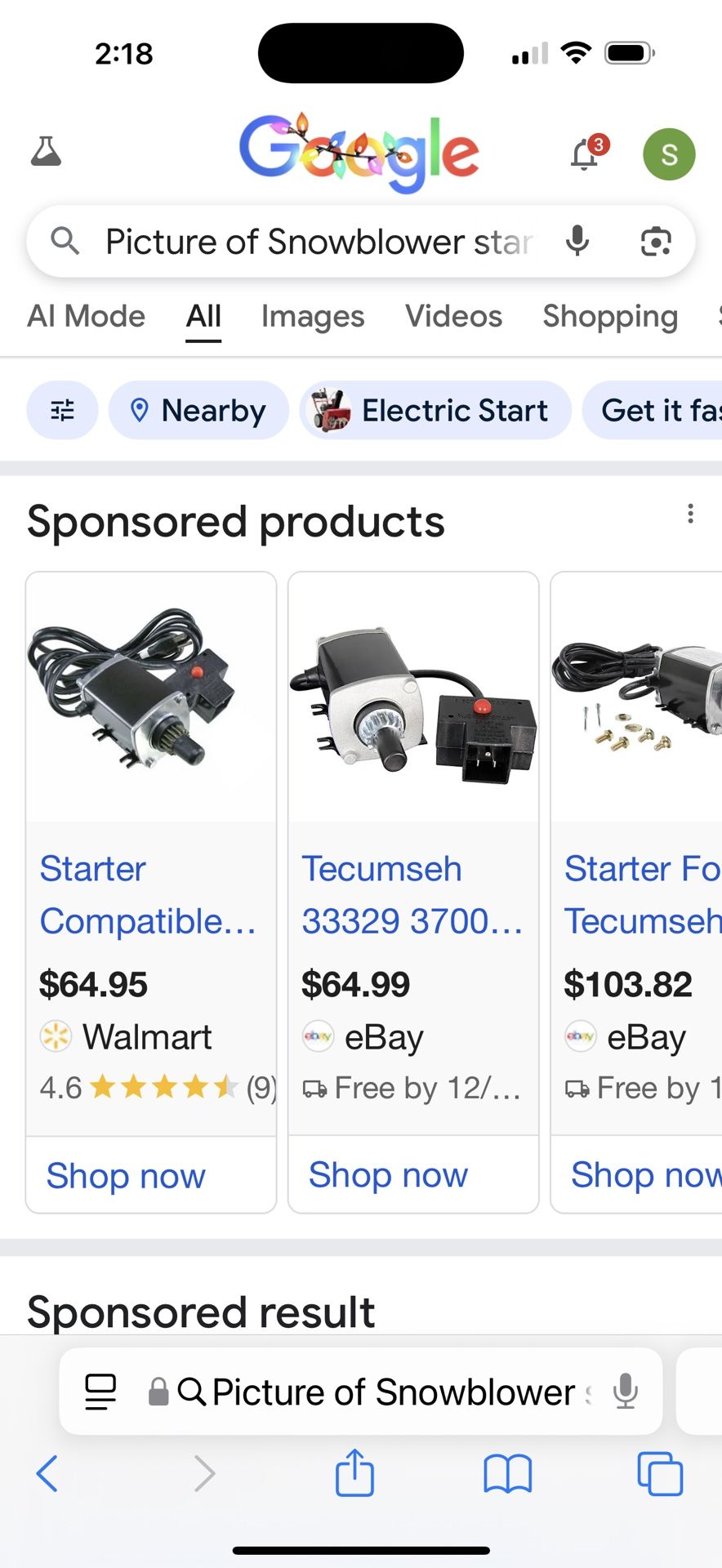
Task: Tap Shop now on Walmart starter
Action: coord(126,1176)
